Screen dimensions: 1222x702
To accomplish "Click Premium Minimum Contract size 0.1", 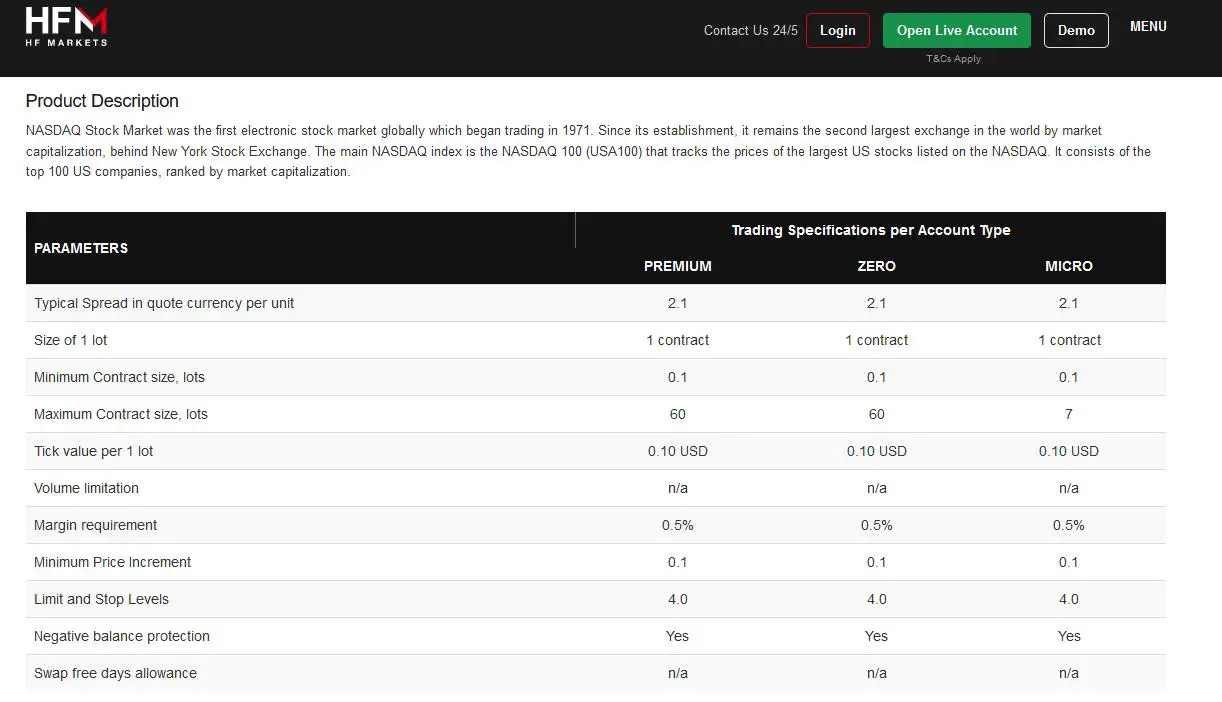I will tap(678, 377).
